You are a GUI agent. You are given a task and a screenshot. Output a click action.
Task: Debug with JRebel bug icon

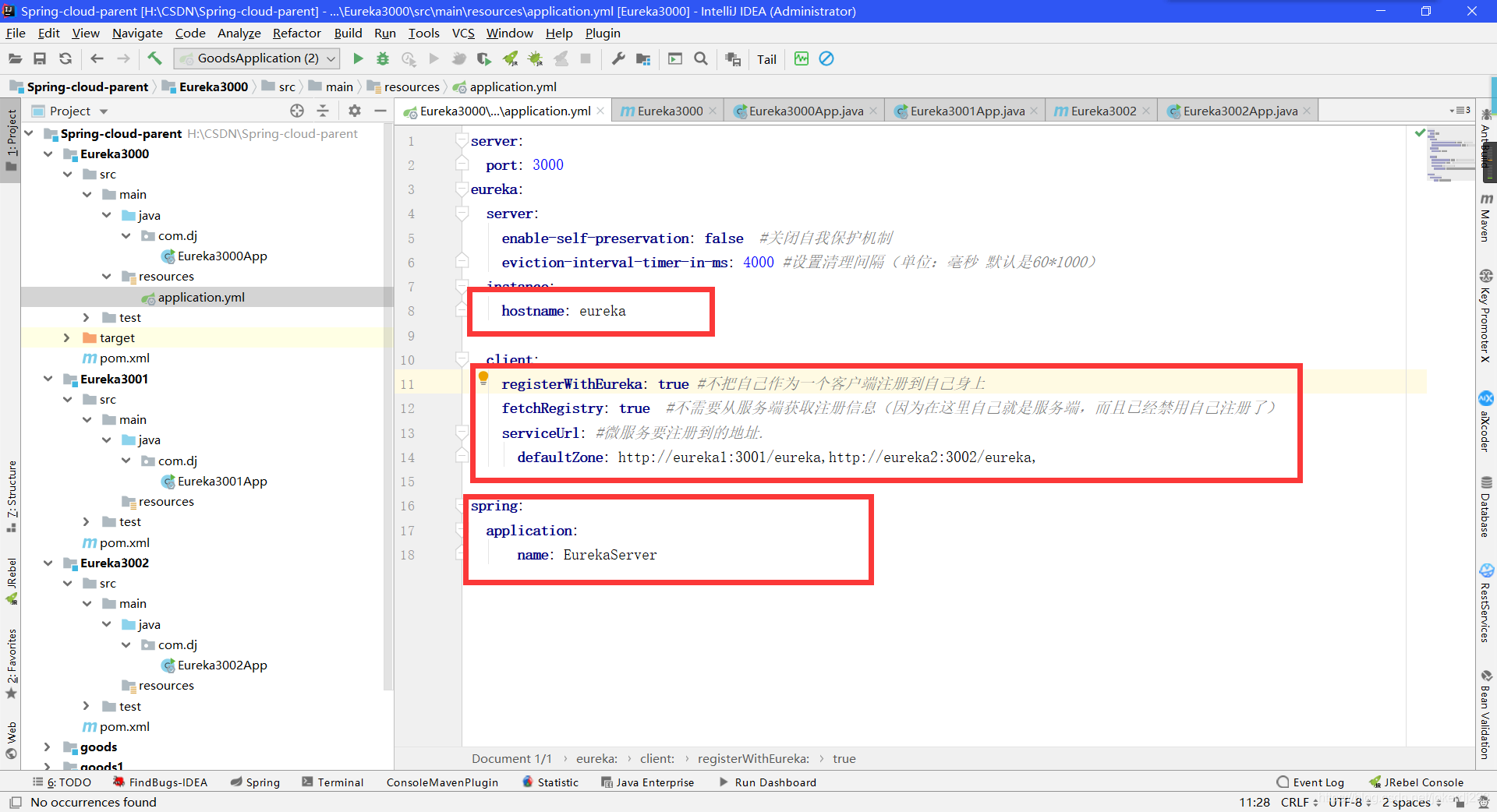(x=536, y=58)
